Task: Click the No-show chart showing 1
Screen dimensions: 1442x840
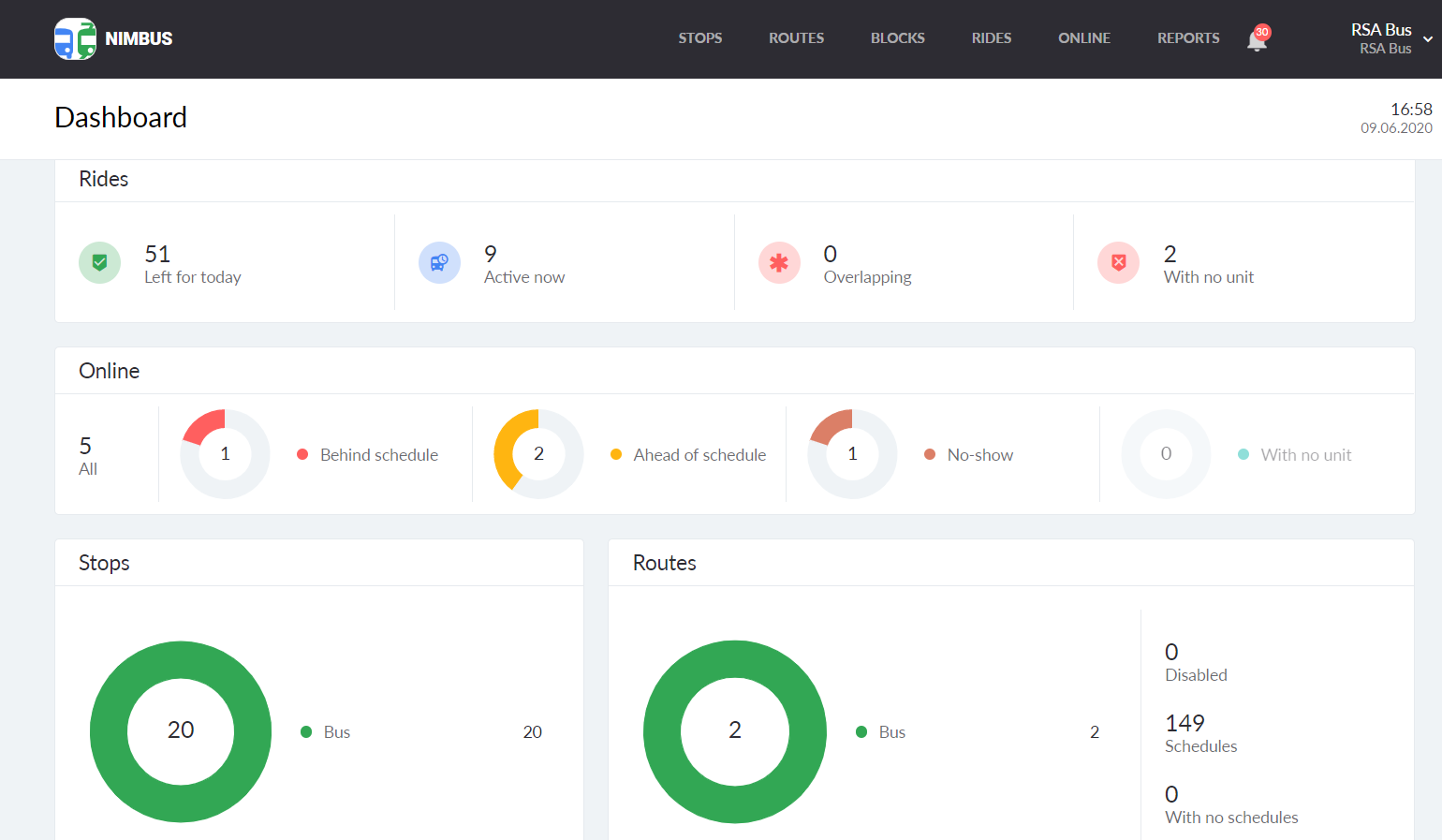Action: (852, 454)
